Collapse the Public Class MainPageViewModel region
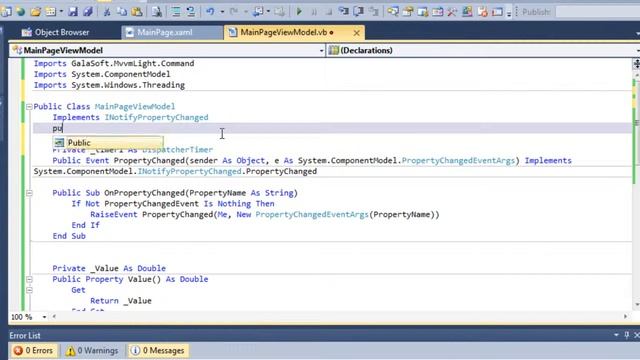640x360 pixels. tap(29, 107)
